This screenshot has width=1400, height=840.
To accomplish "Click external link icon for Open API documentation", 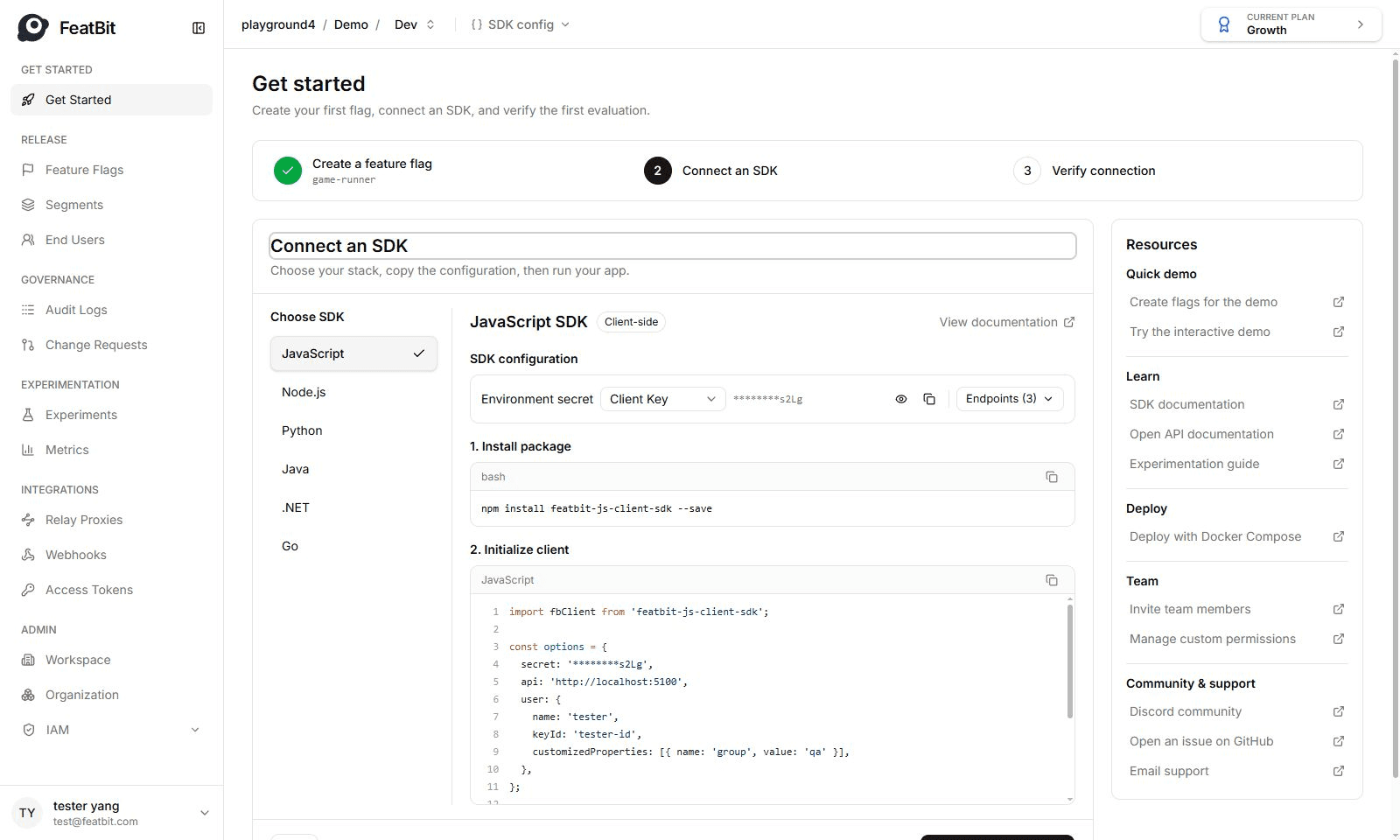I will (1339, 434).
